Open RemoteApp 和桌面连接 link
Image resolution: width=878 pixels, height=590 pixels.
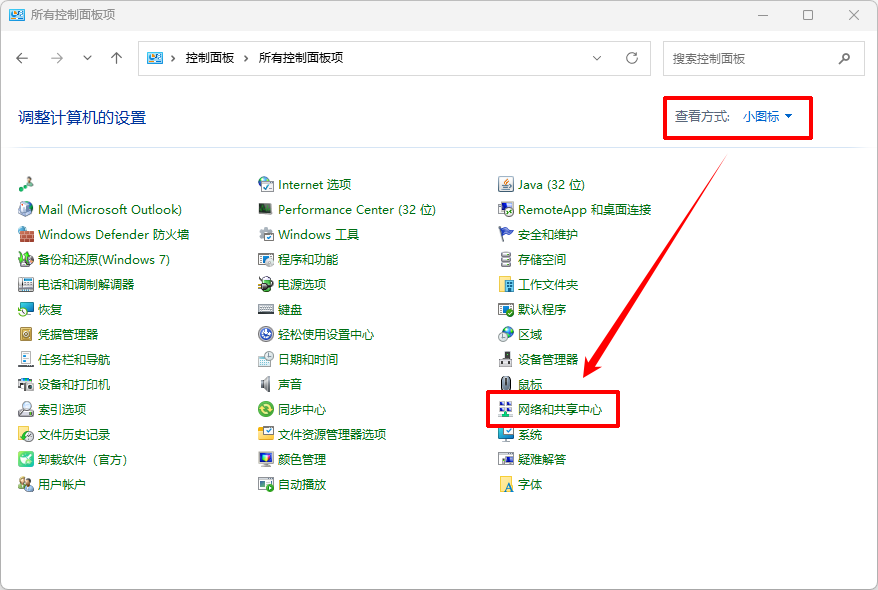585,209
